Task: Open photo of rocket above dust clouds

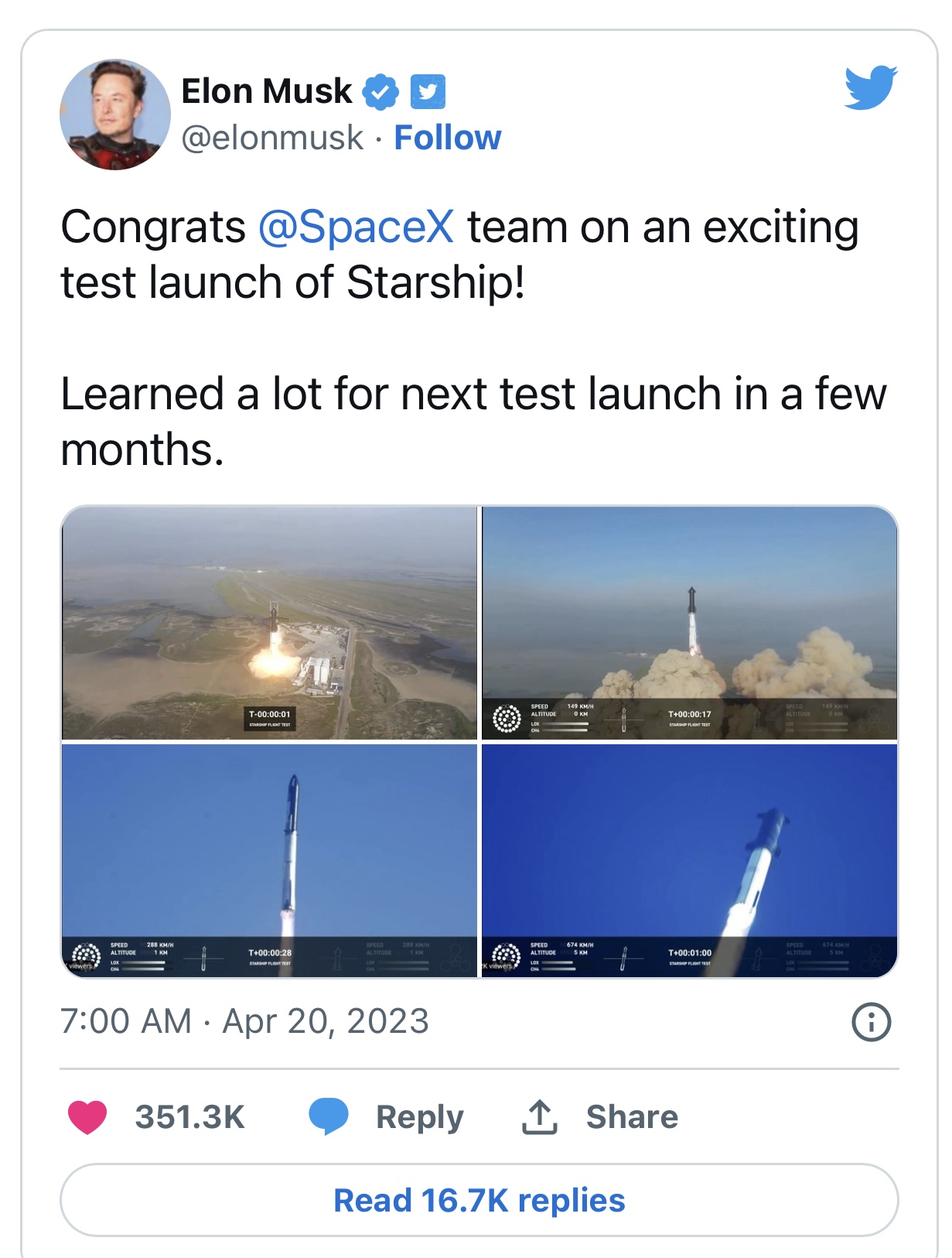Action: (x=690, y=623)
